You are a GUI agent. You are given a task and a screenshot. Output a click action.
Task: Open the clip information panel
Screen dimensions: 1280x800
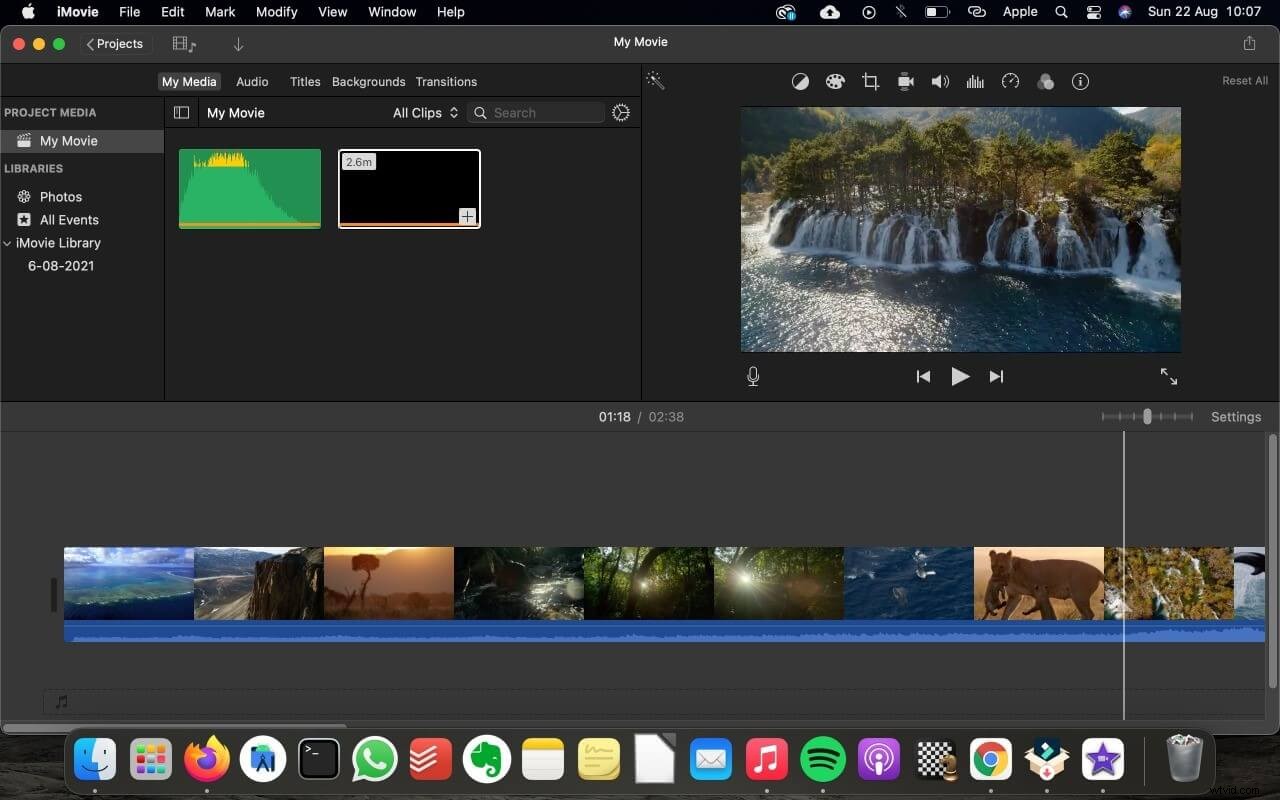pyautogui.click(x=1080, y=81)
